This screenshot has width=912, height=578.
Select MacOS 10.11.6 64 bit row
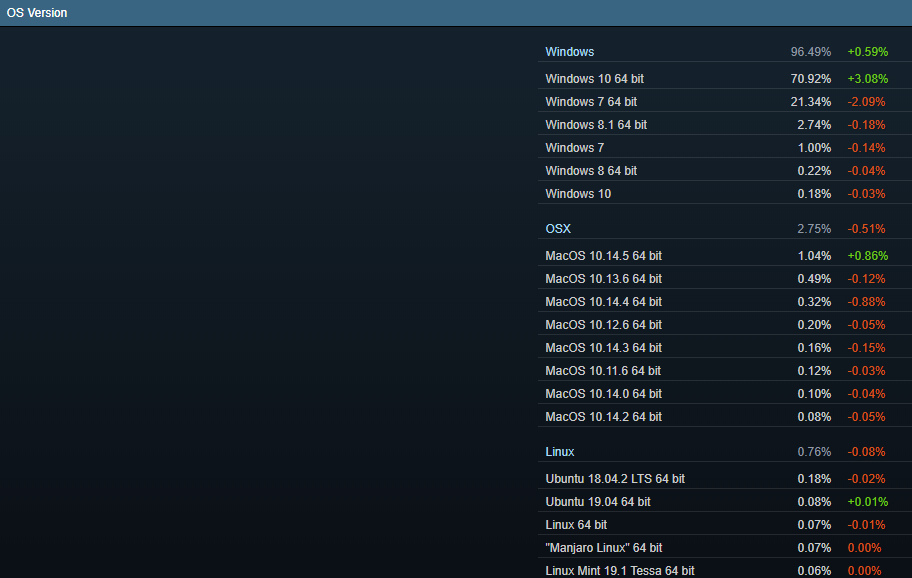point(725,370)
